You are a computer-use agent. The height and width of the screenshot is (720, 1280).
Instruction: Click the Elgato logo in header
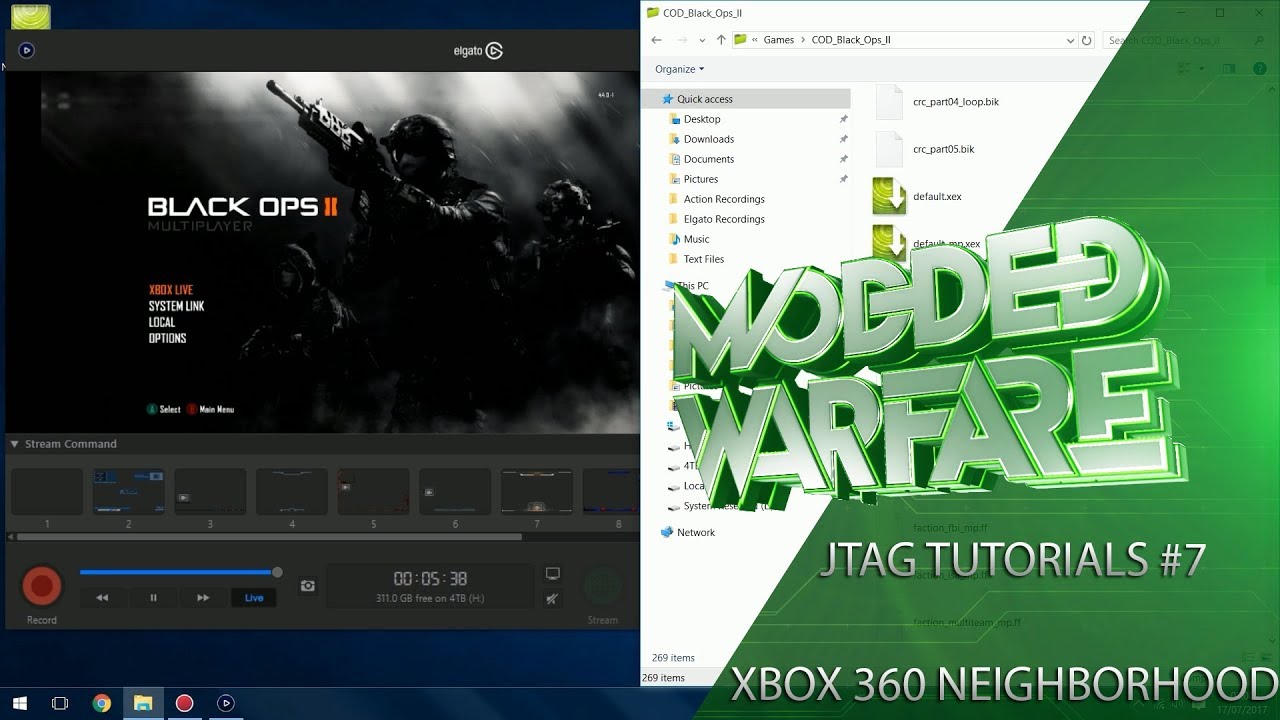click(x=479, y=51)
